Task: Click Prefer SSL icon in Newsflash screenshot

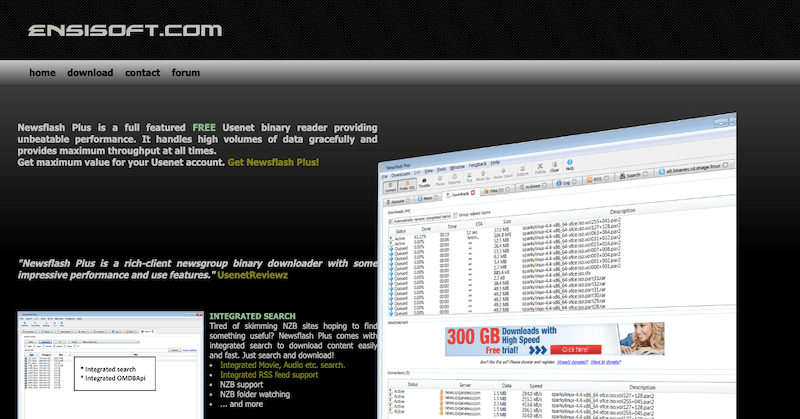Action: 407,186
